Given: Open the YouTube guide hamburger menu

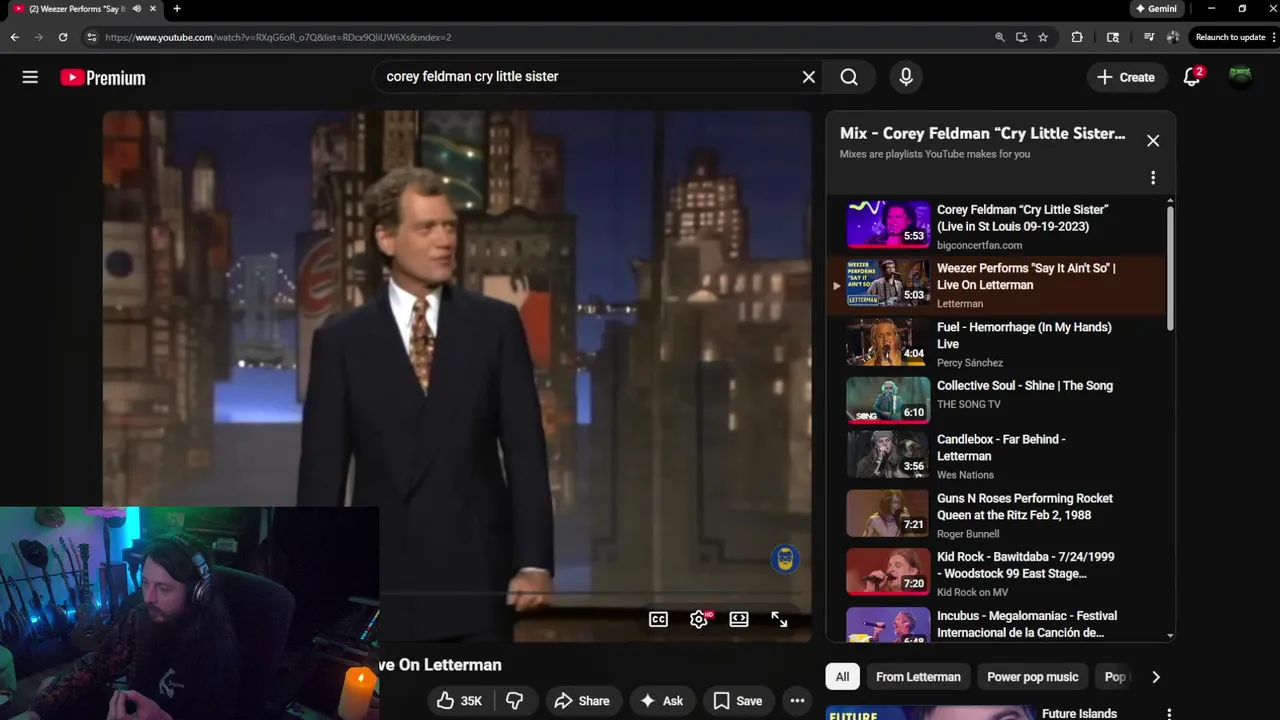Looking at the screenshot, I should (30, 77).
